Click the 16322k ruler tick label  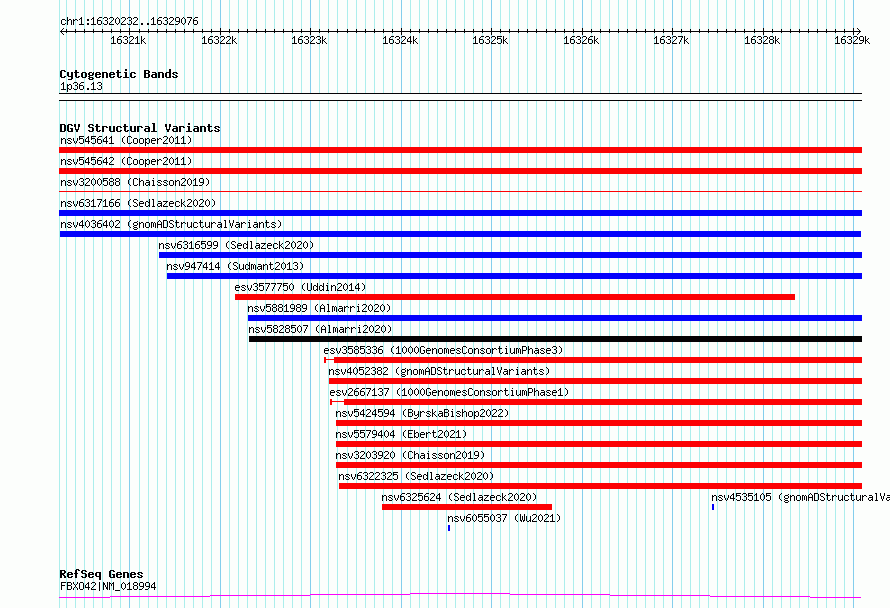219,40
